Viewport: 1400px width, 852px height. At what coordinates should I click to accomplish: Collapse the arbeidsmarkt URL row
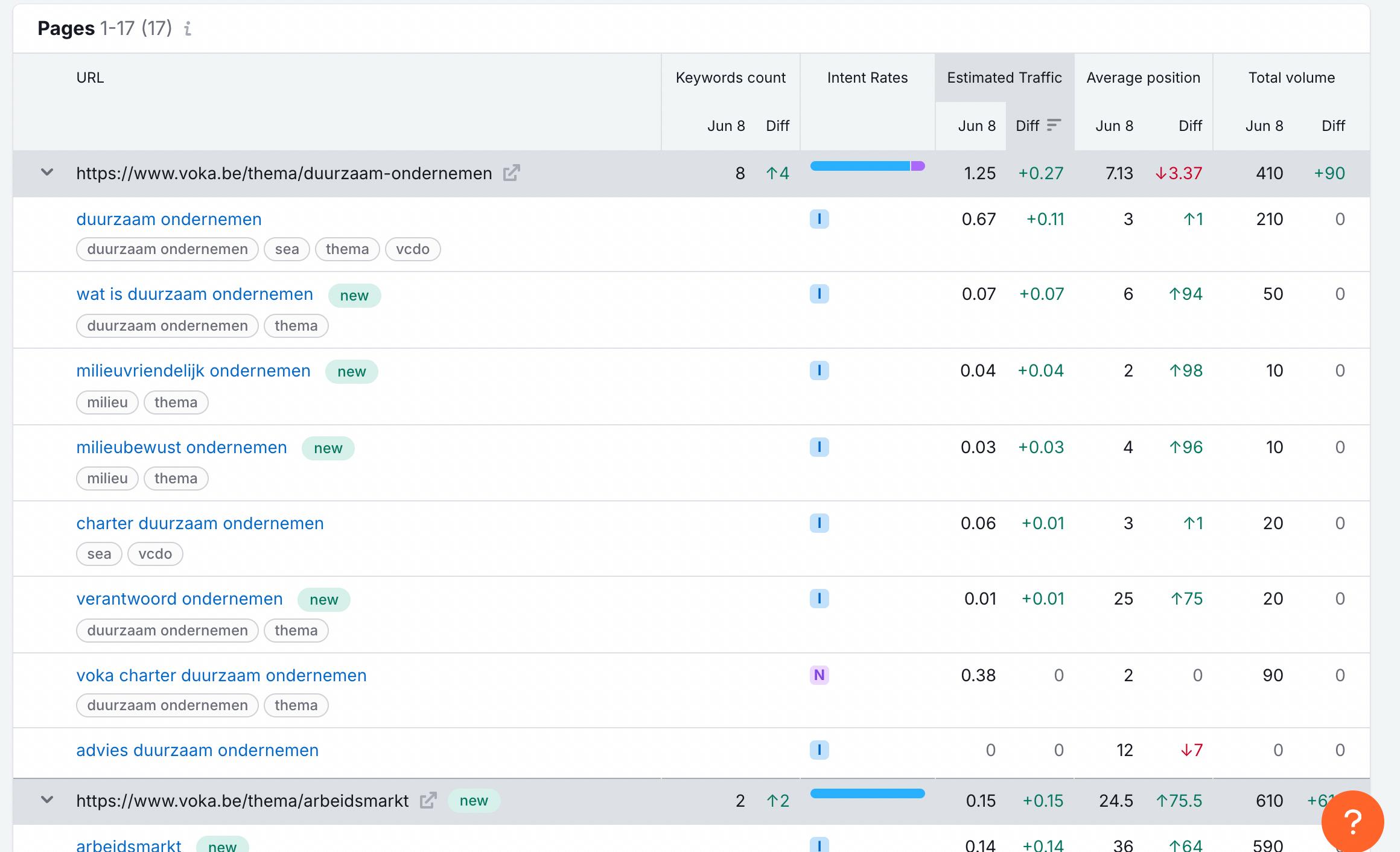click(47, 801)
